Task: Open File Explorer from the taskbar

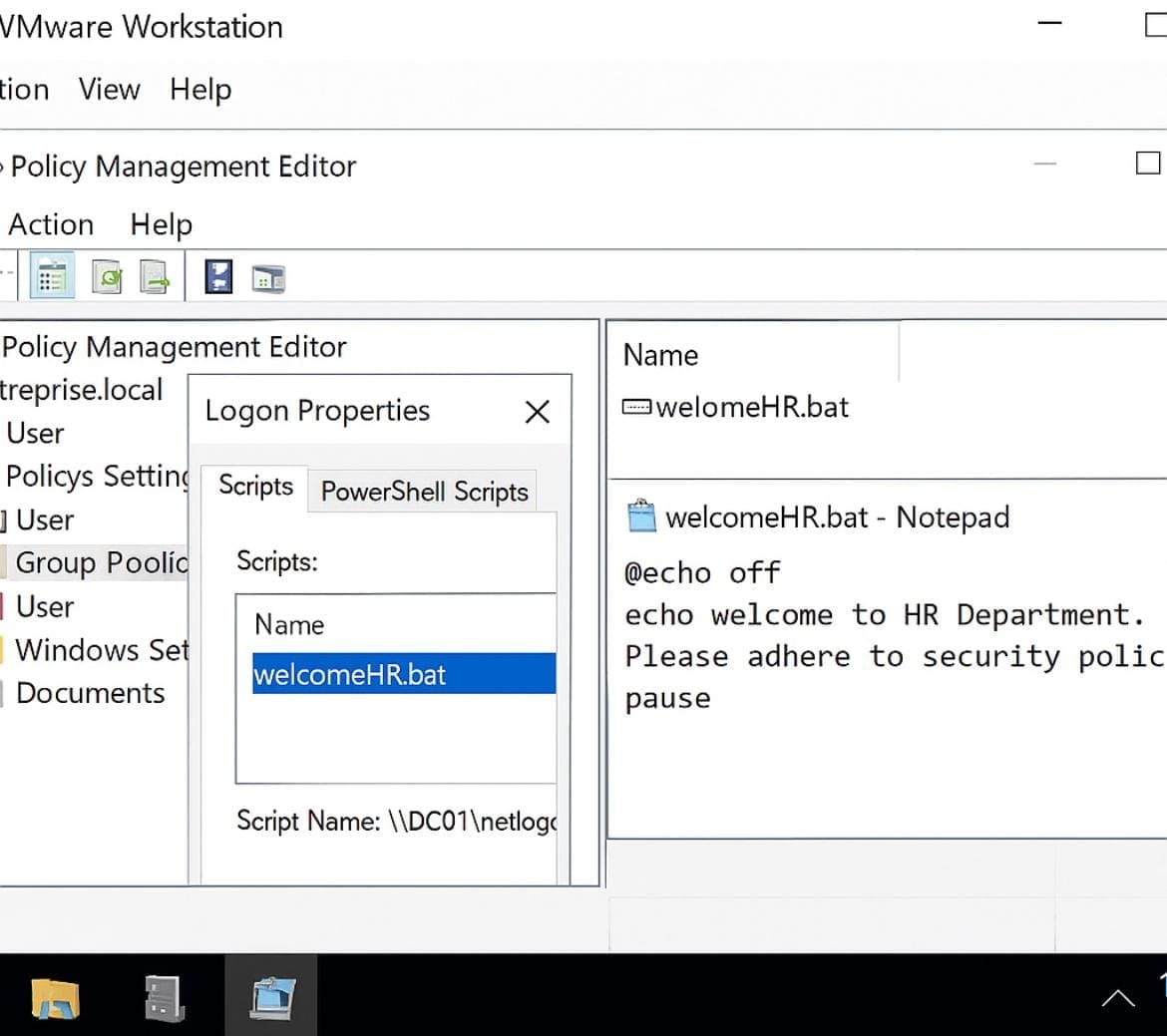Action: [55, 997]
